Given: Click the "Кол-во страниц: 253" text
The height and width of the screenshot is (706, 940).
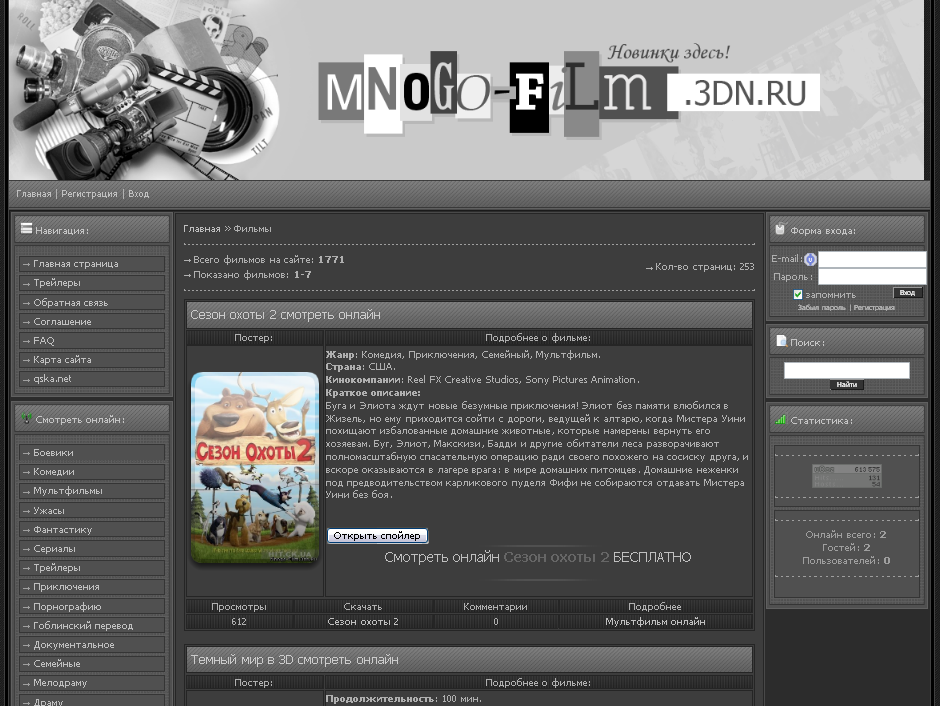Looking at the screenshot, I should pyautogui.click(x=704, y=267).
